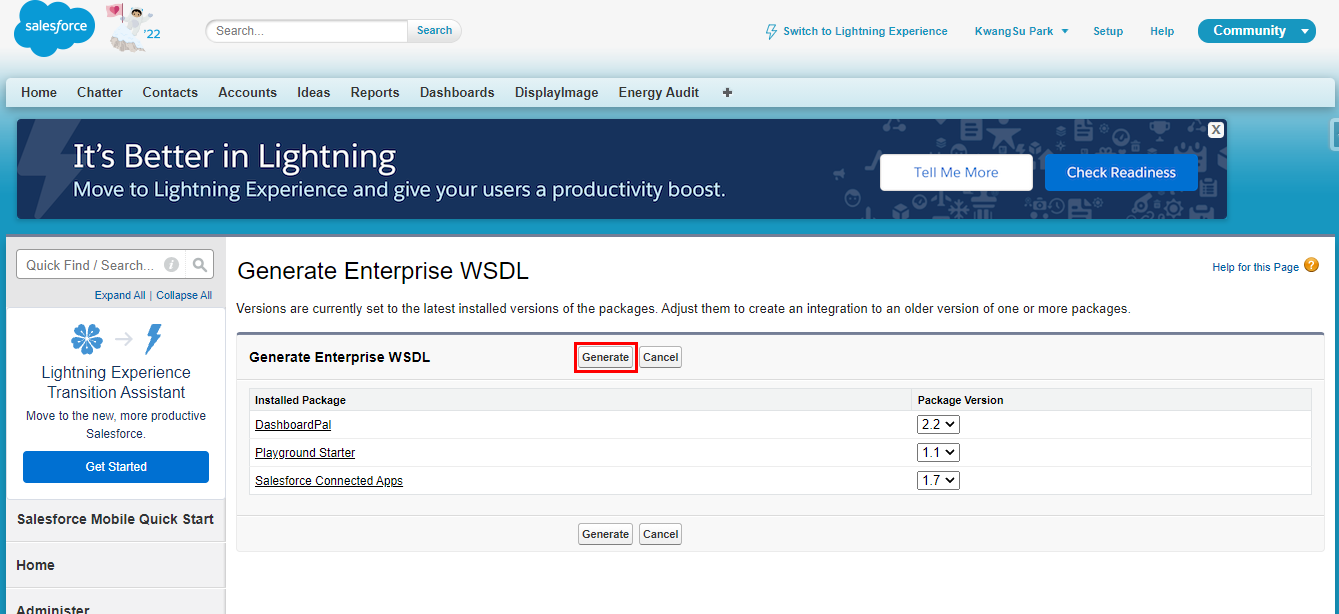Click the astronaut '22 mascot image

point(133,28)
